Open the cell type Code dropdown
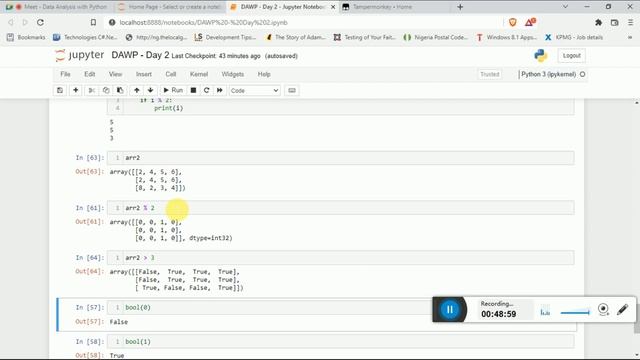Viewport: 640px width, 360px height. pyautogui.click(x=254, y=91)
